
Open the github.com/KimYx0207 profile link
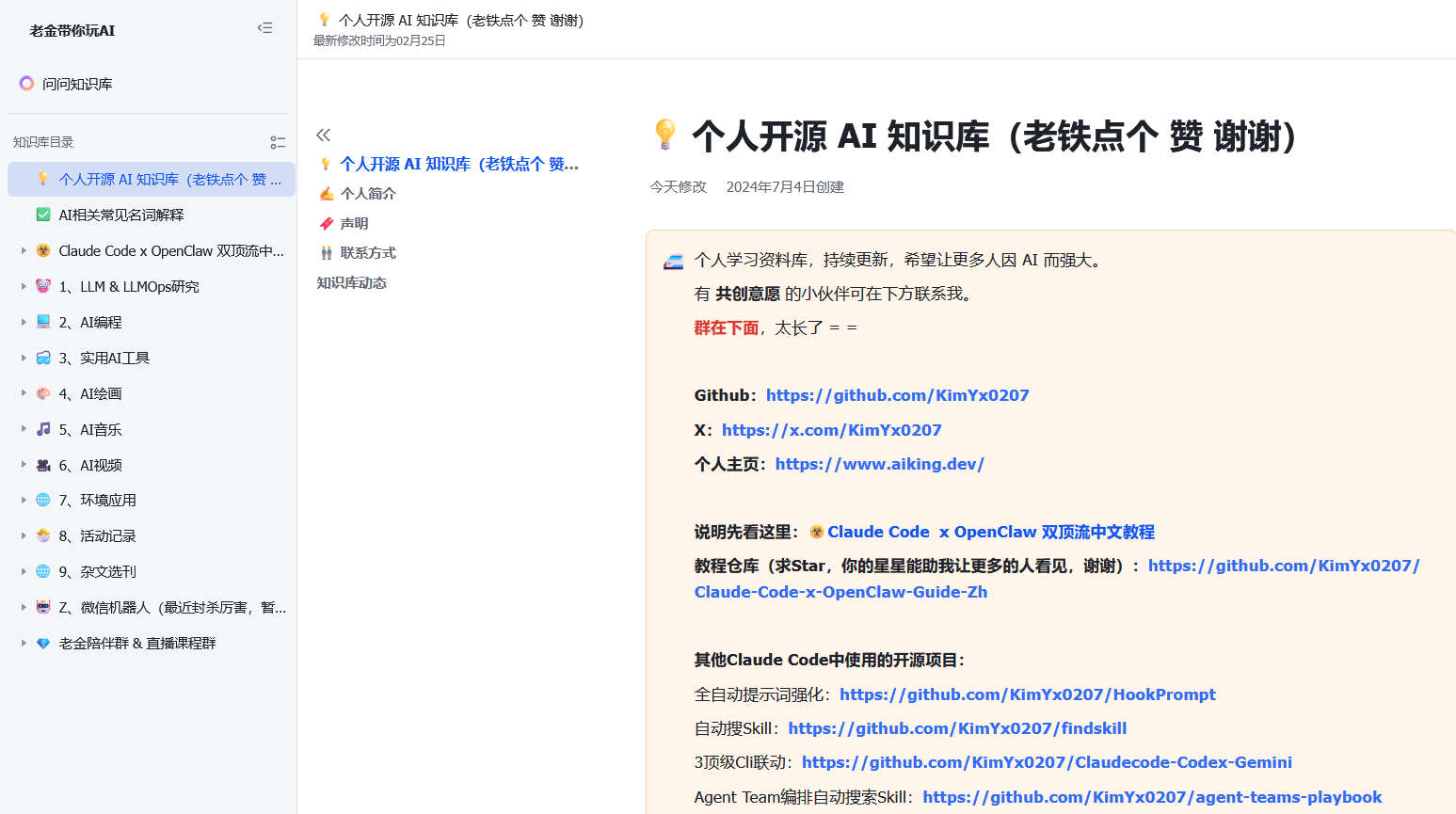[x=897, y=395]
